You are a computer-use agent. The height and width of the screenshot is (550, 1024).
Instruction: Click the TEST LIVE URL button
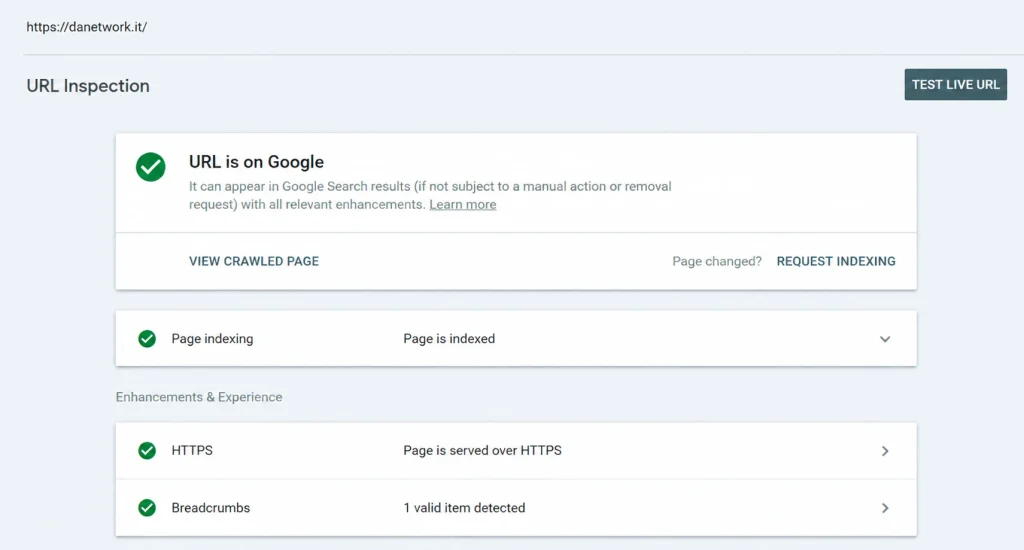(x=955, y=84)
